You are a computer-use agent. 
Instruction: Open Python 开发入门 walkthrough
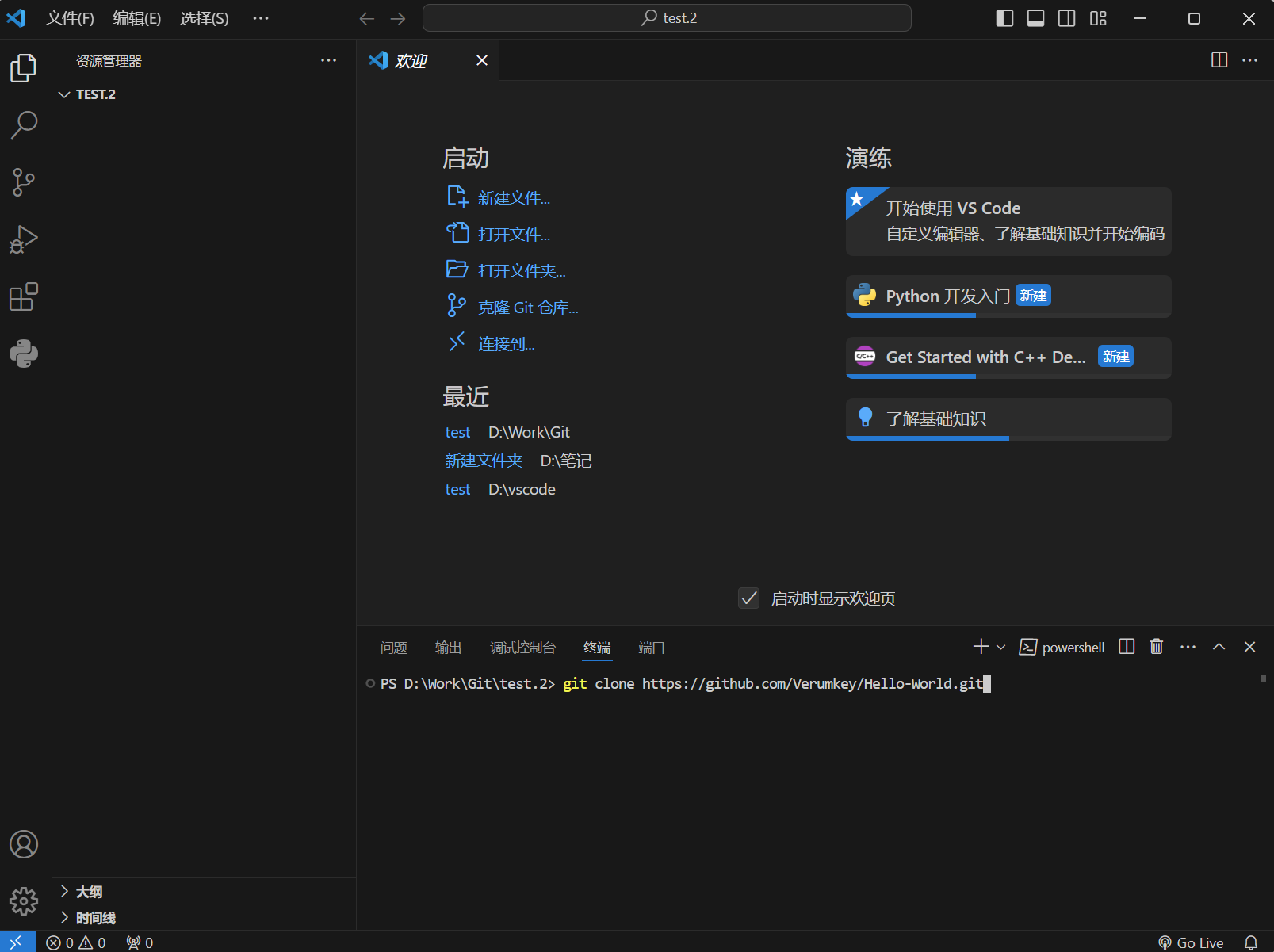point(1008,296)
